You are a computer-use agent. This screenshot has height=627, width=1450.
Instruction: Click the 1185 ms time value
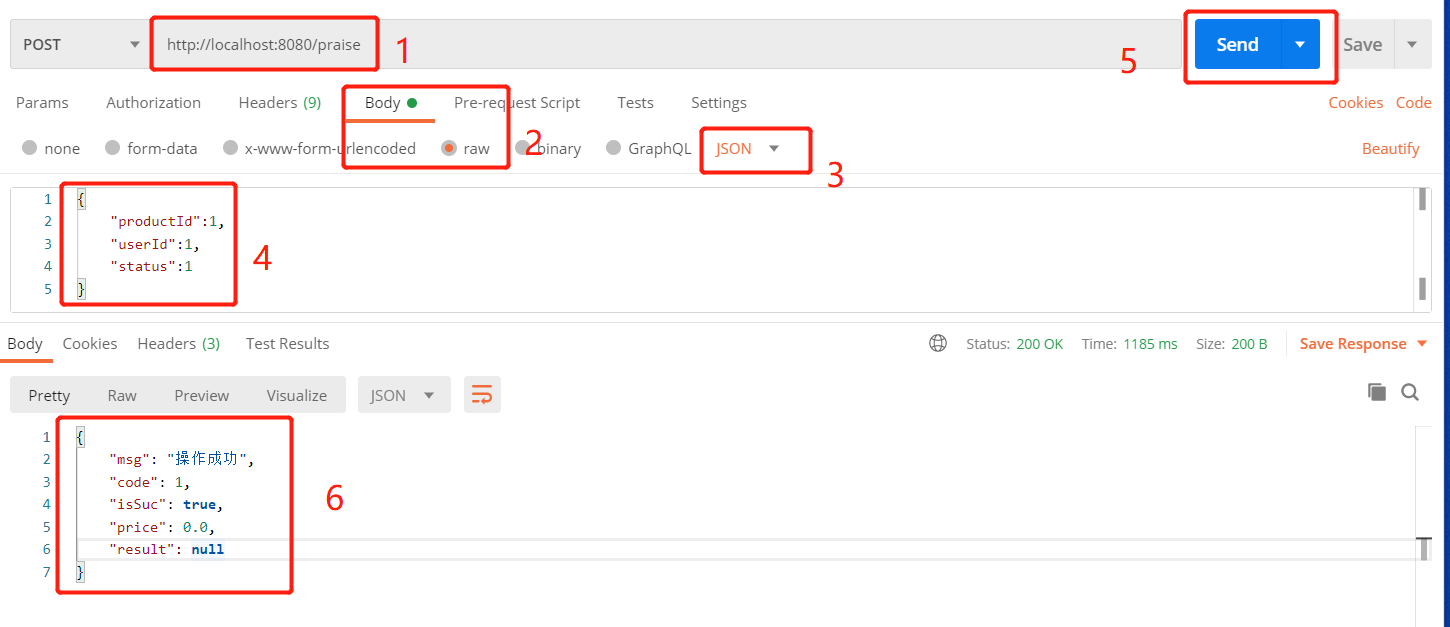[1150, 344]
